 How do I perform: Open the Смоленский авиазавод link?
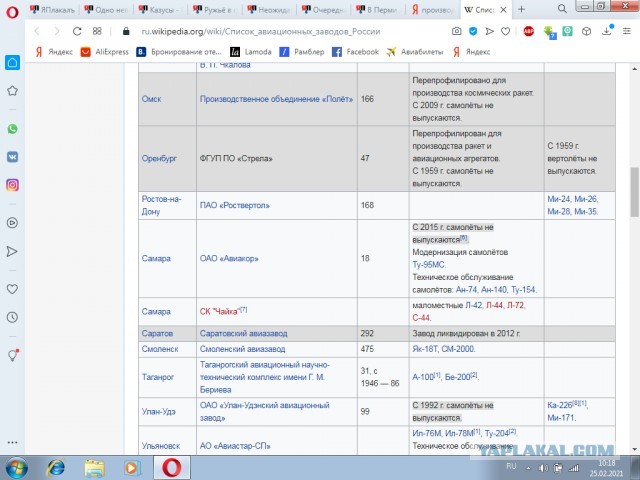[x=242, y=349]
